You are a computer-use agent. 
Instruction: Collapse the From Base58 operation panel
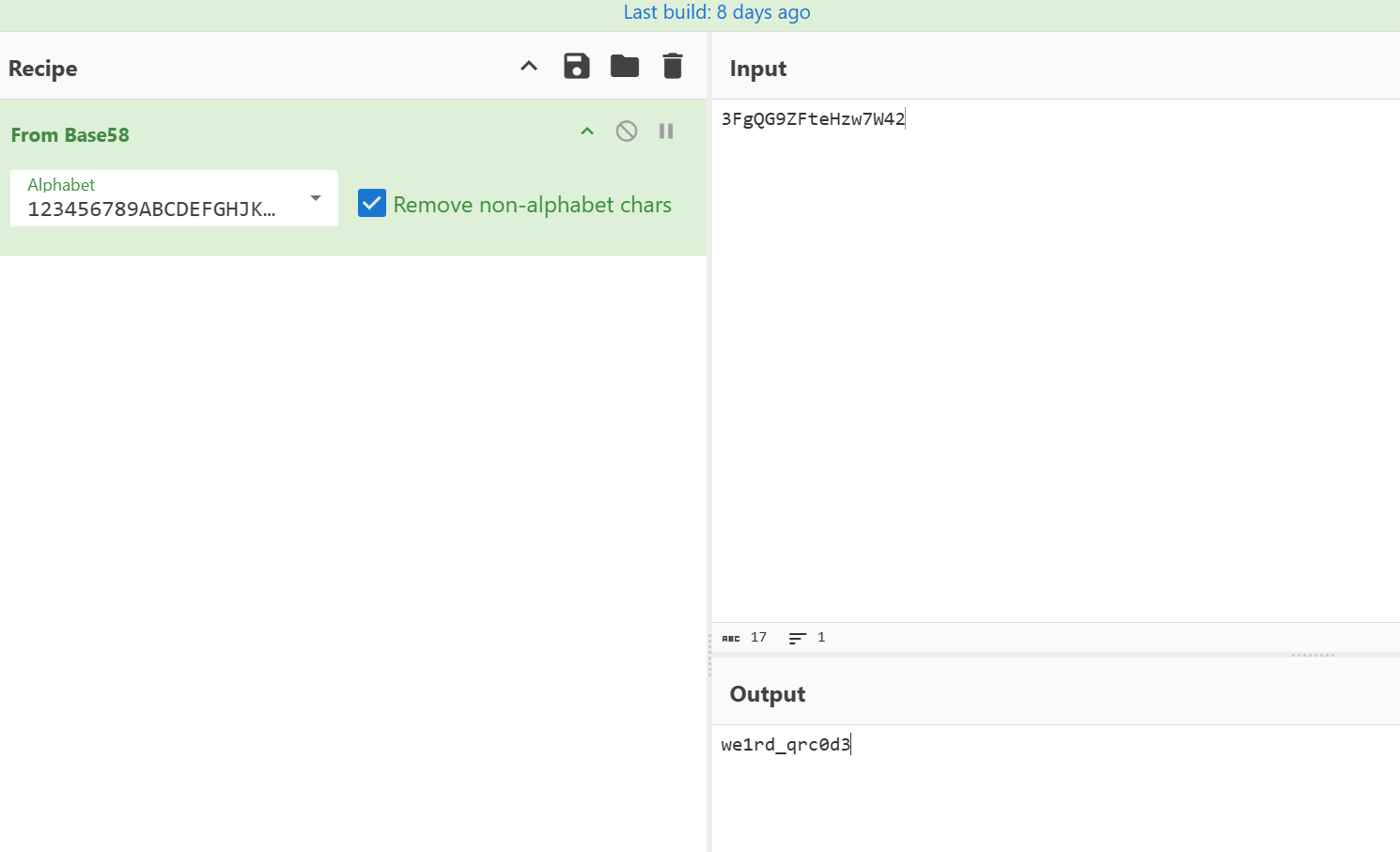tap(586, 131)
